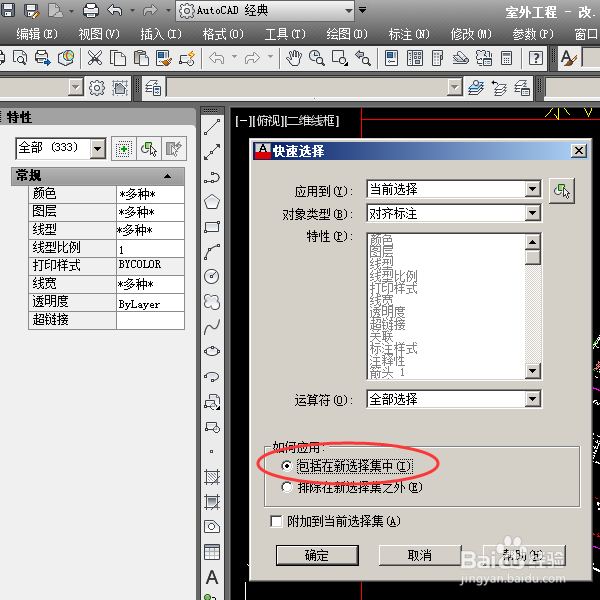Click the 确定 button

click(317, 555)
